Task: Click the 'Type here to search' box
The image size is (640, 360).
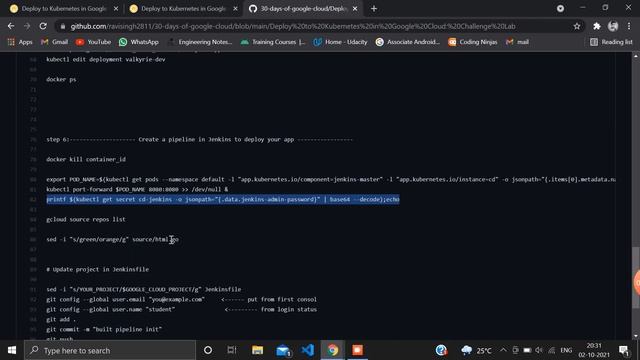Action: pos(110,350)
